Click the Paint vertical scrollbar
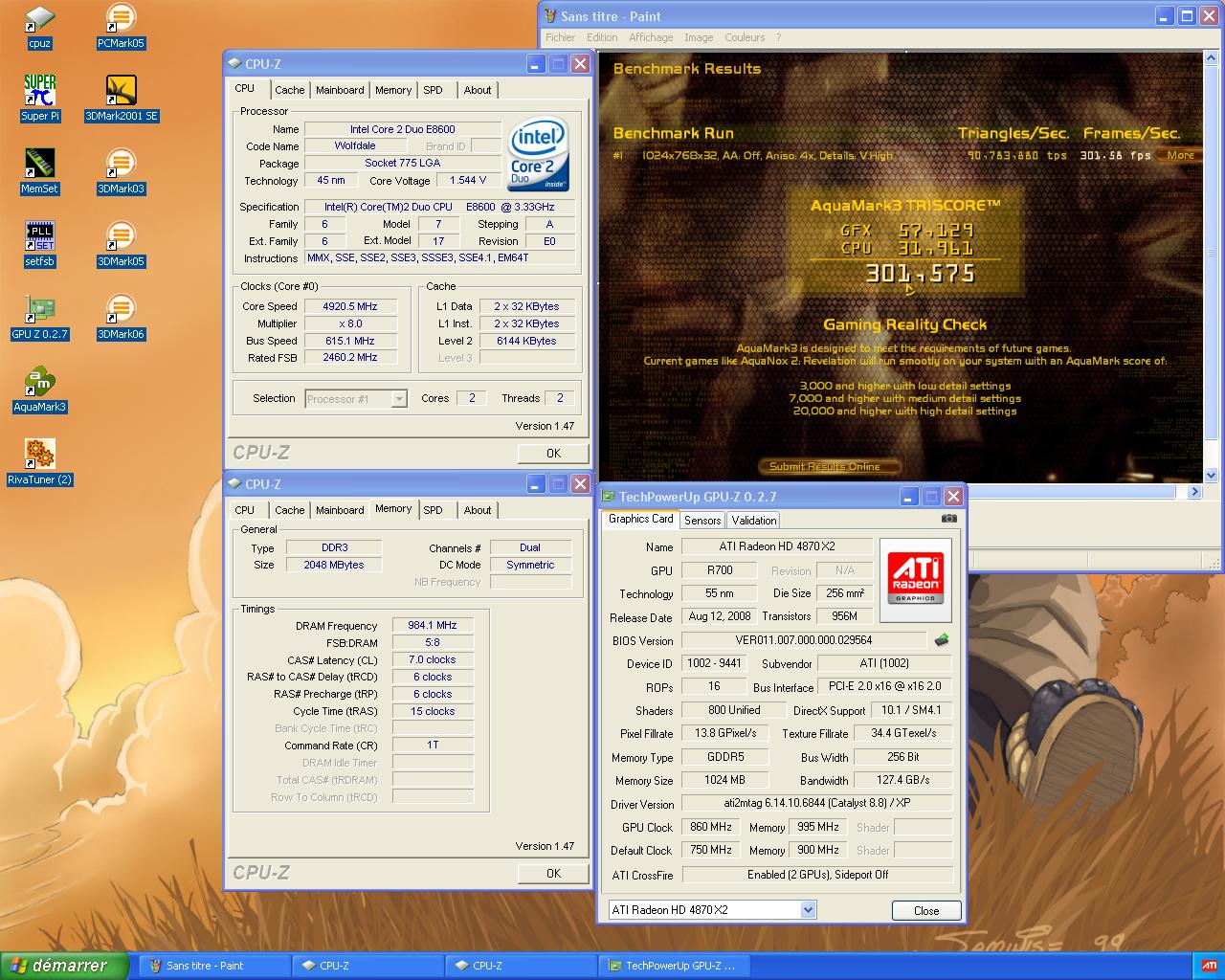 (x=1213, y=265)
